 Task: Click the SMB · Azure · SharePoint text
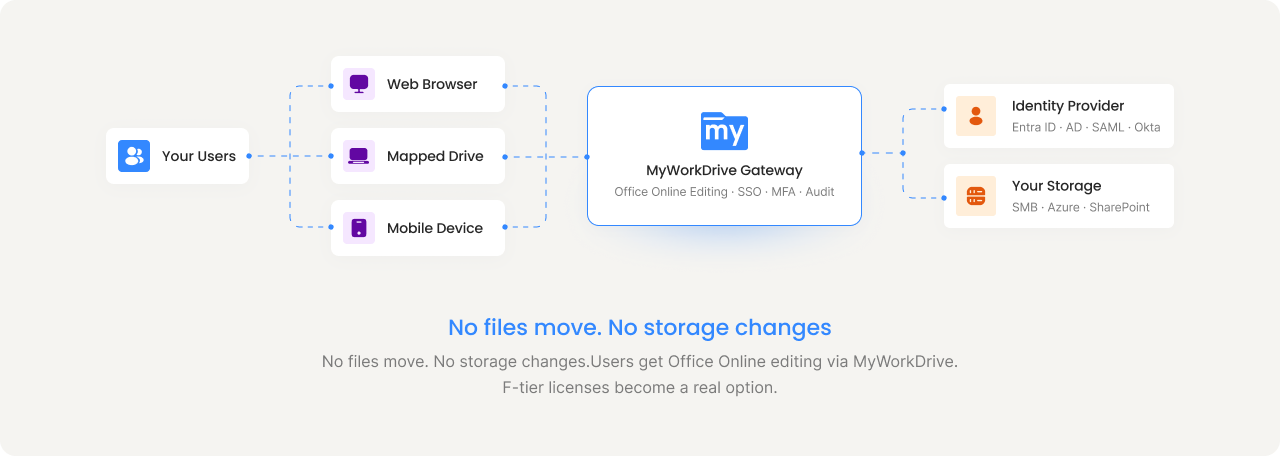1080,208
